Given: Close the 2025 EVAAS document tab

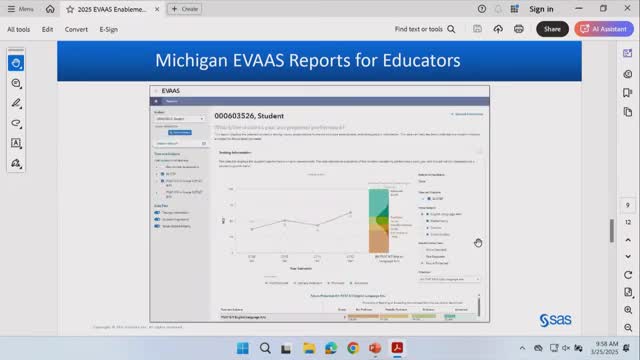Looking at the screenshot, I should pos(157,9).
